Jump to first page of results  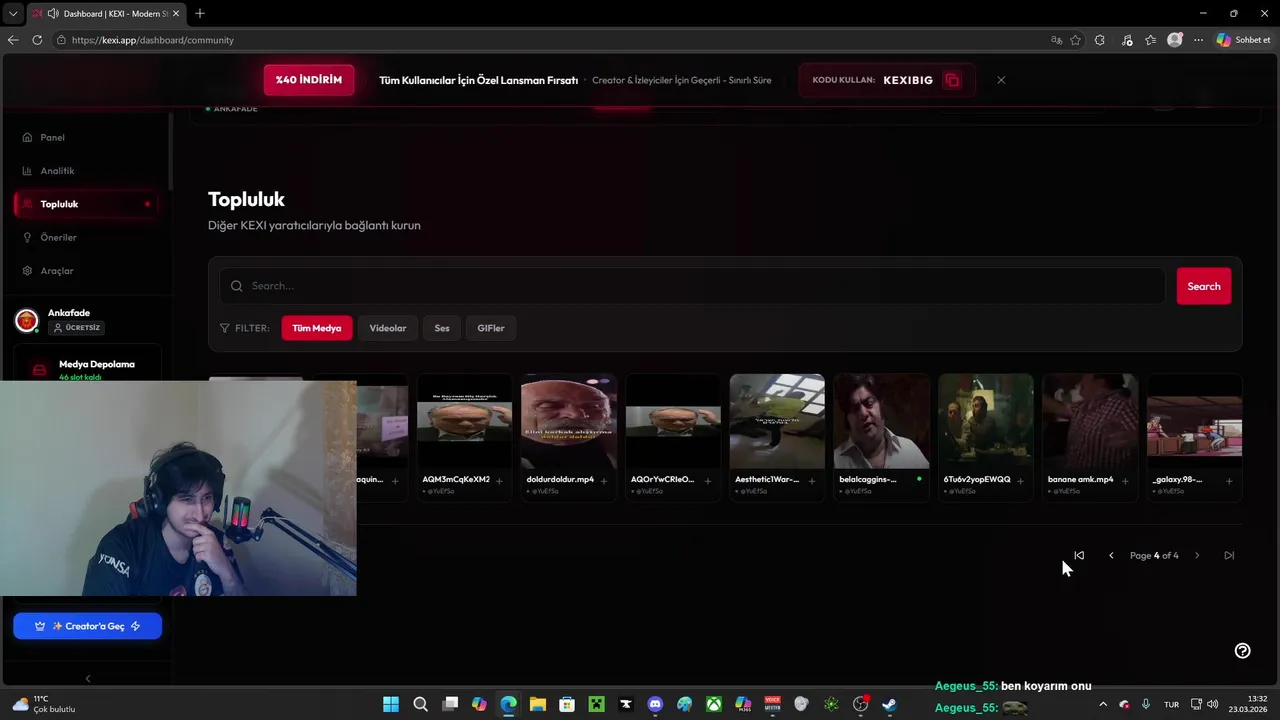click(x=1079, y=555)
